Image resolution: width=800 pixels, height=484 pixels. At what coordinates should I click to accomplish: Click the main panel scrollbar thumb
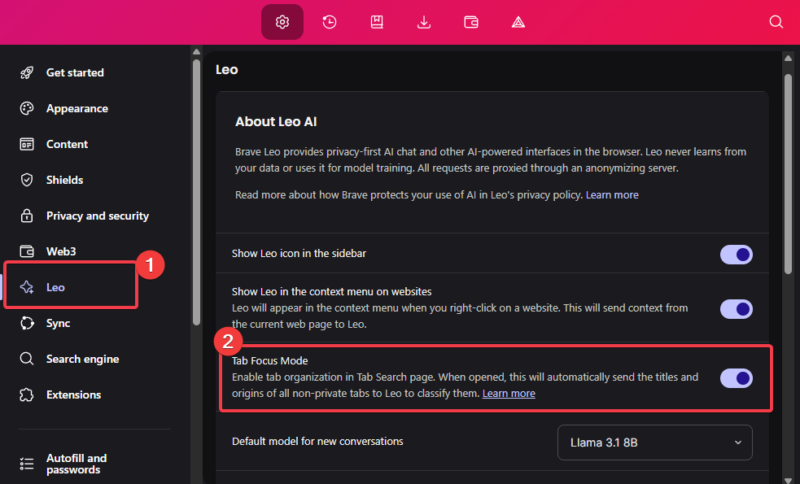[x=788, y=174]
